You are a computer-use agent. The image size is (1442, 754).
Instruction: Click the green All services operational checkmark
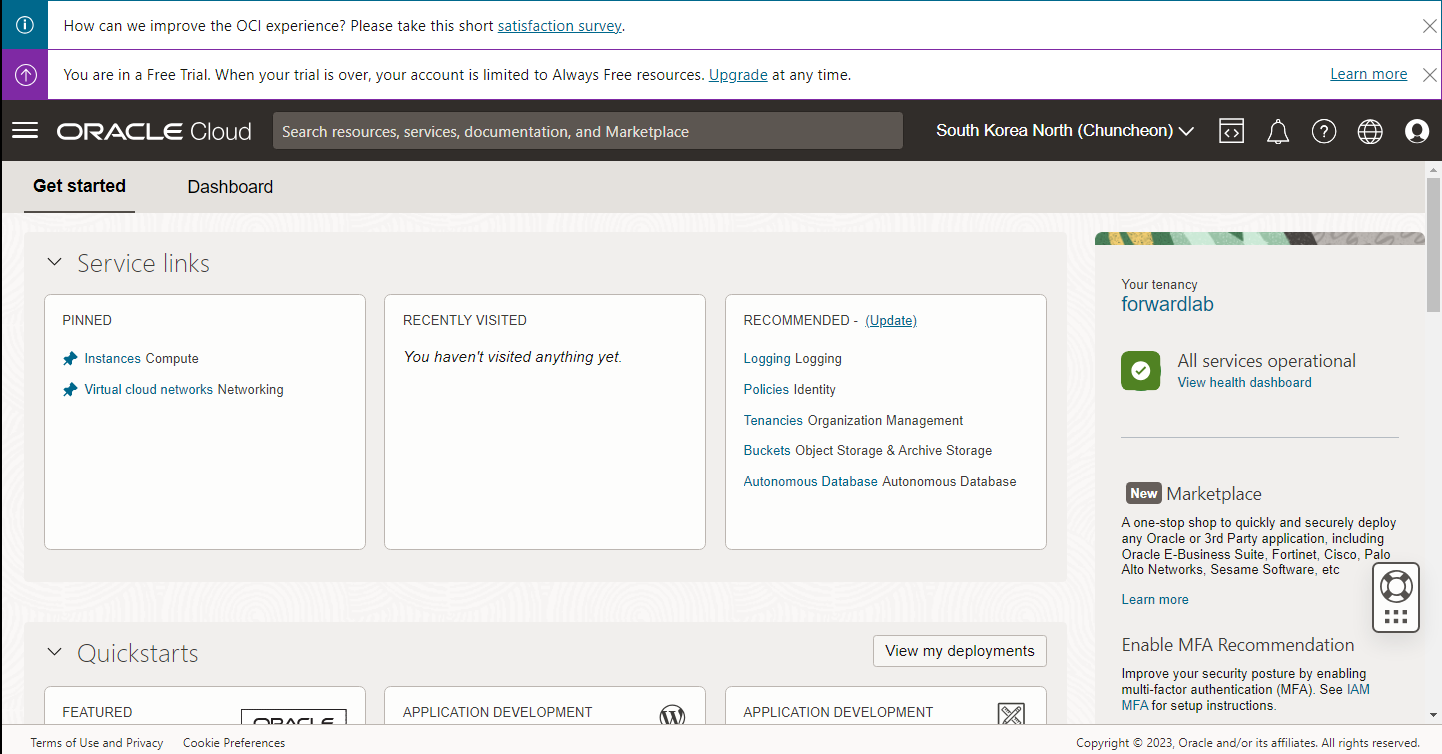(x=1141, y=370)
